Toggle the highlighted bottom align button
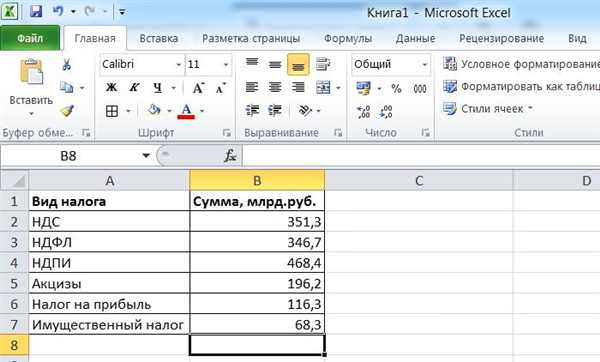This screenshot has height=362, width=600. [x=298, y=64]
